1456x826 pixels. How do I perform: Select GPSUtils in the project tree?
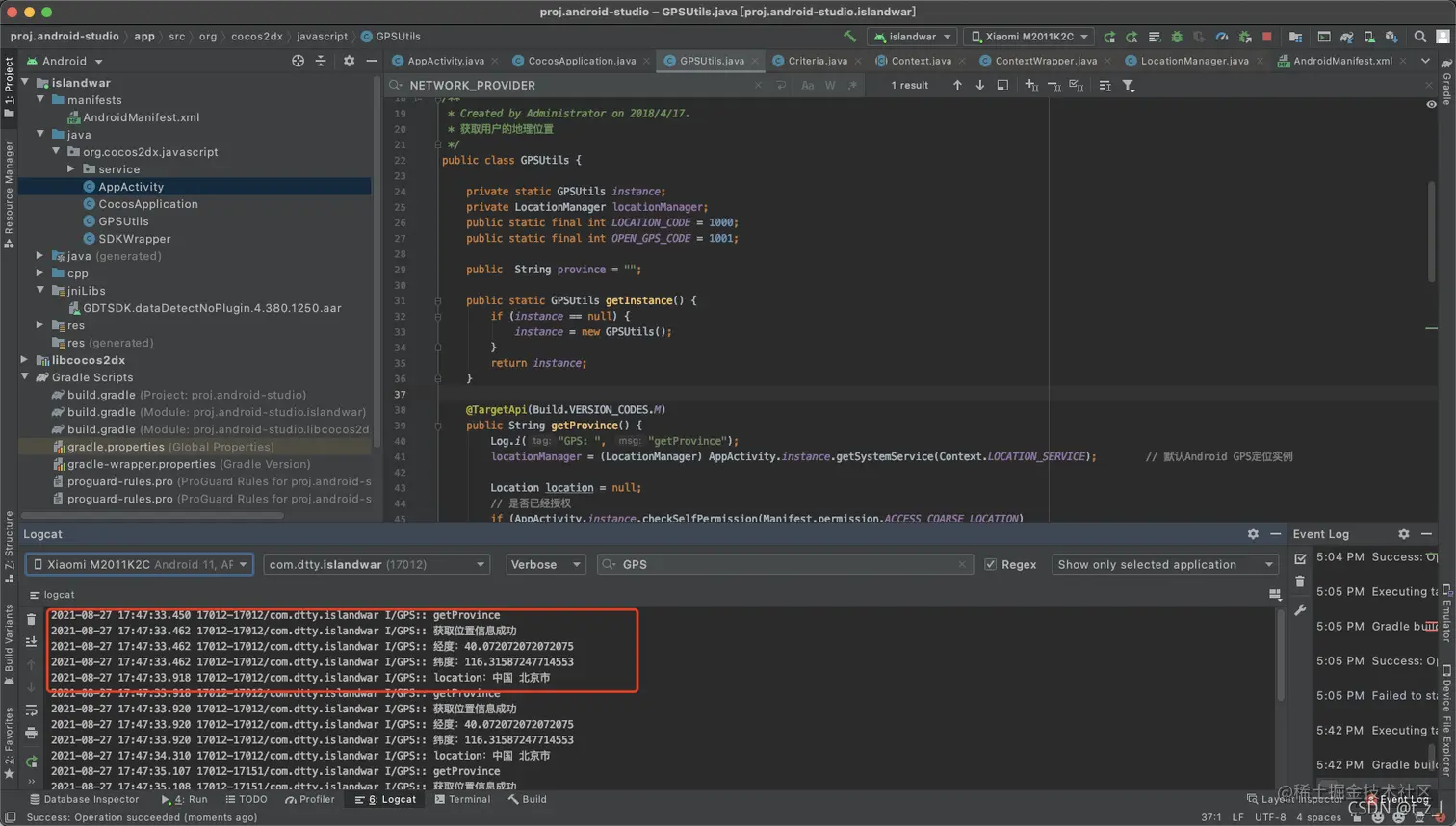(123, 220)
